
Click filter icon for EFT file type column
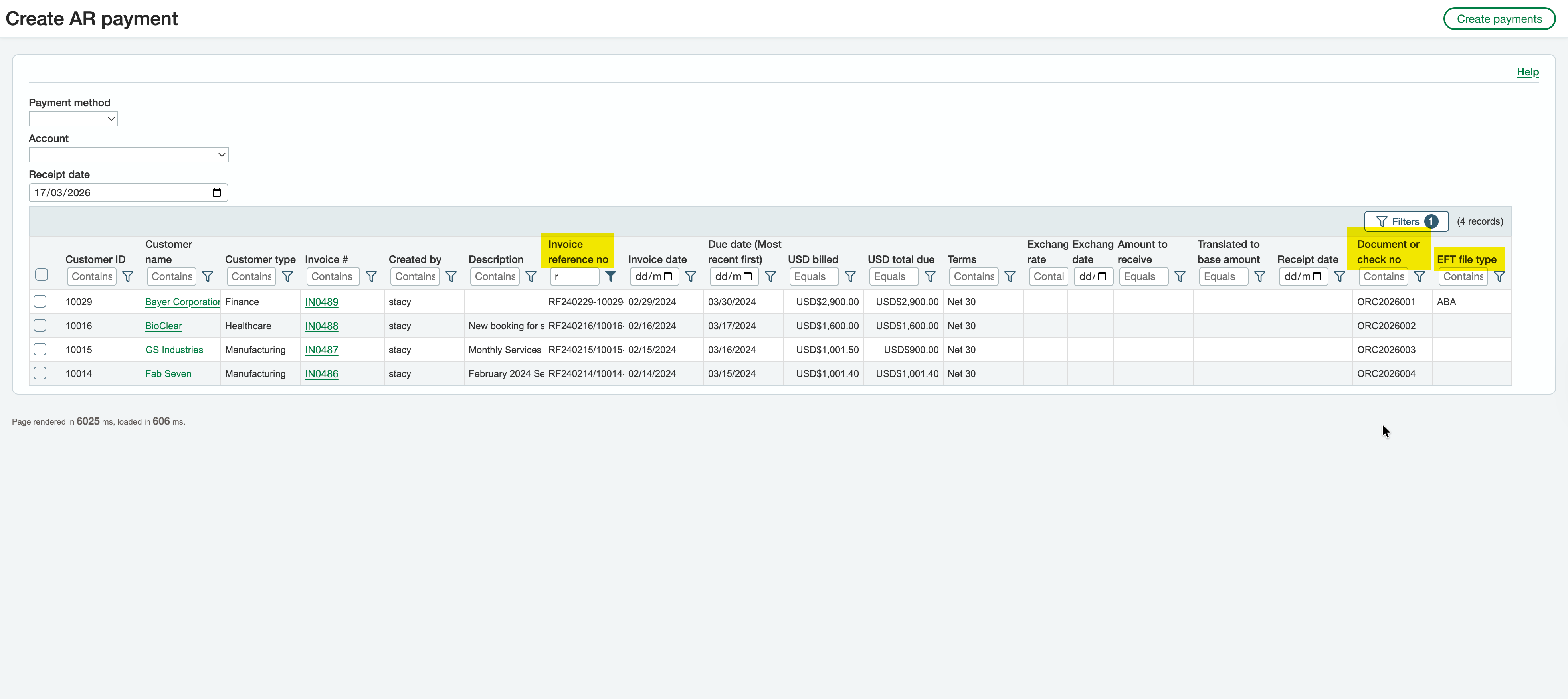pos(1499,277)
